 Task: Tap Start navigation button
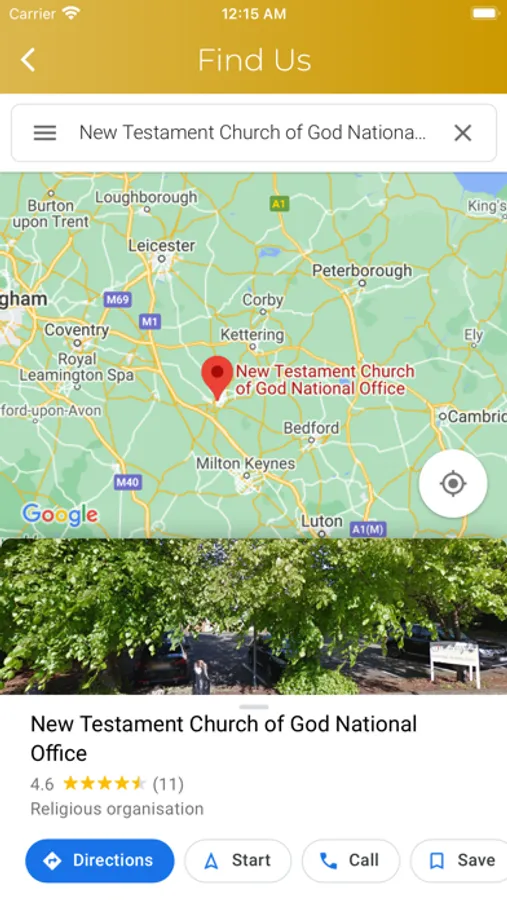point(238,860)
